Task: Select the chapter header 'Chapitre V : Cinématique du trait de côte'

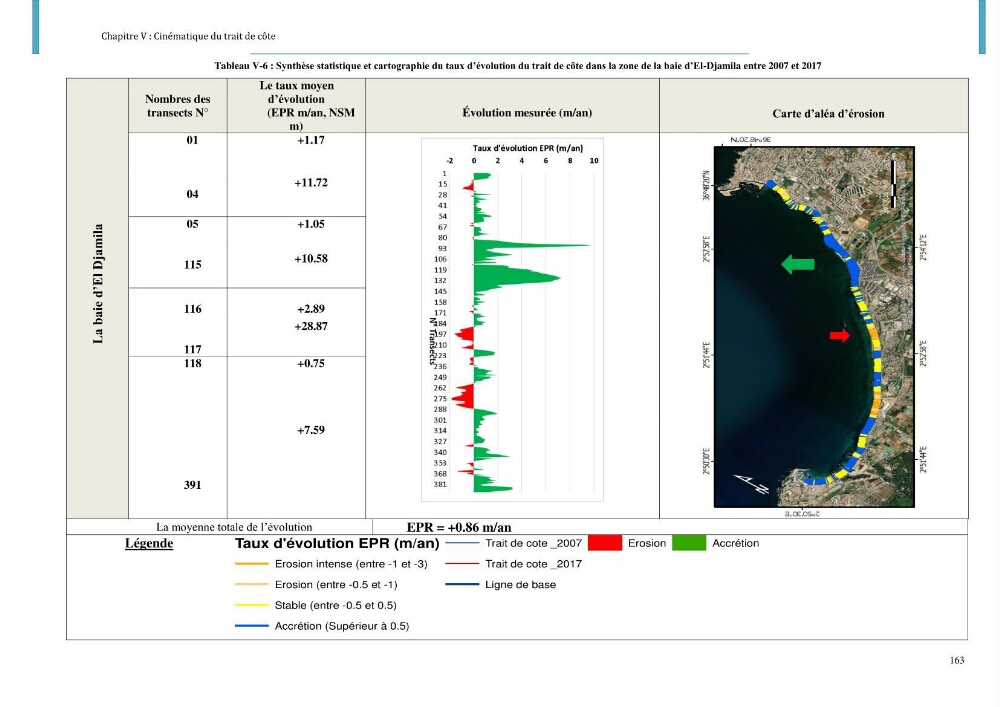Action: [188, 36]
